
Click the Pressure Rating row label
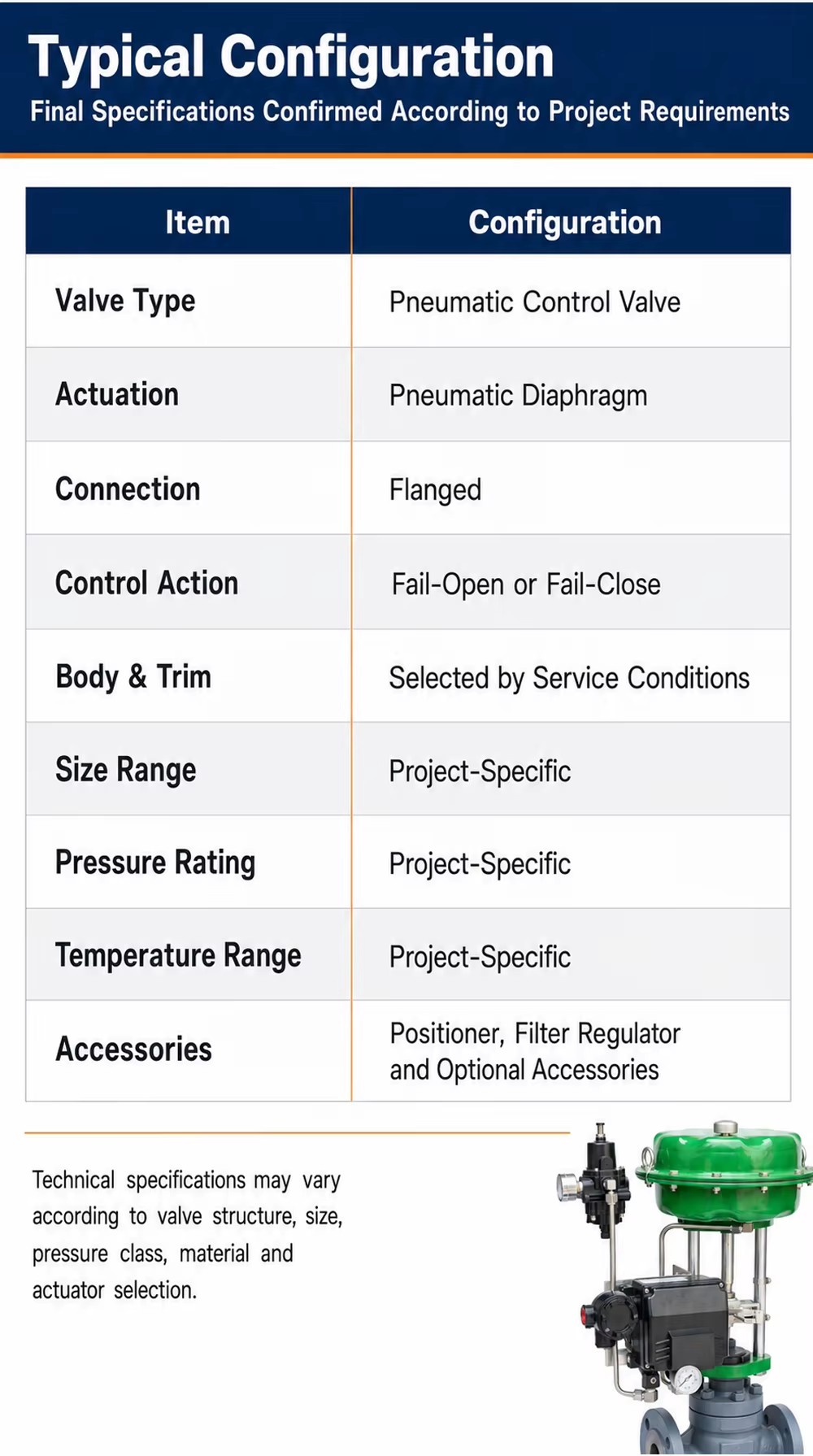pos(155,863)
